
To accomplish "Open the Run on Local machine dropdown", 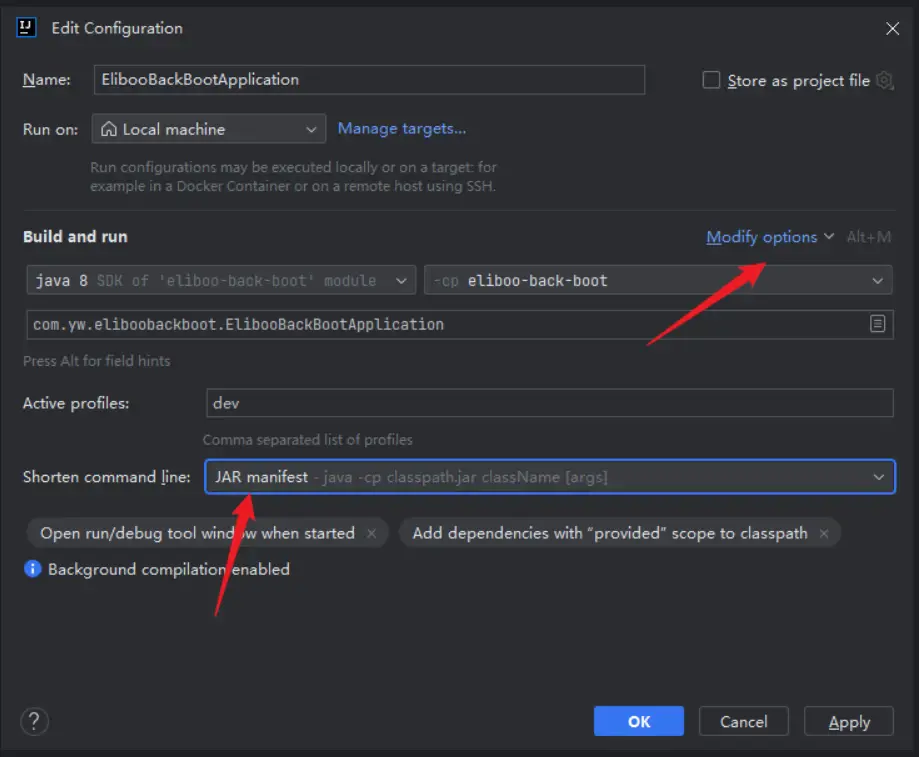I will click(x=209, y=129).
